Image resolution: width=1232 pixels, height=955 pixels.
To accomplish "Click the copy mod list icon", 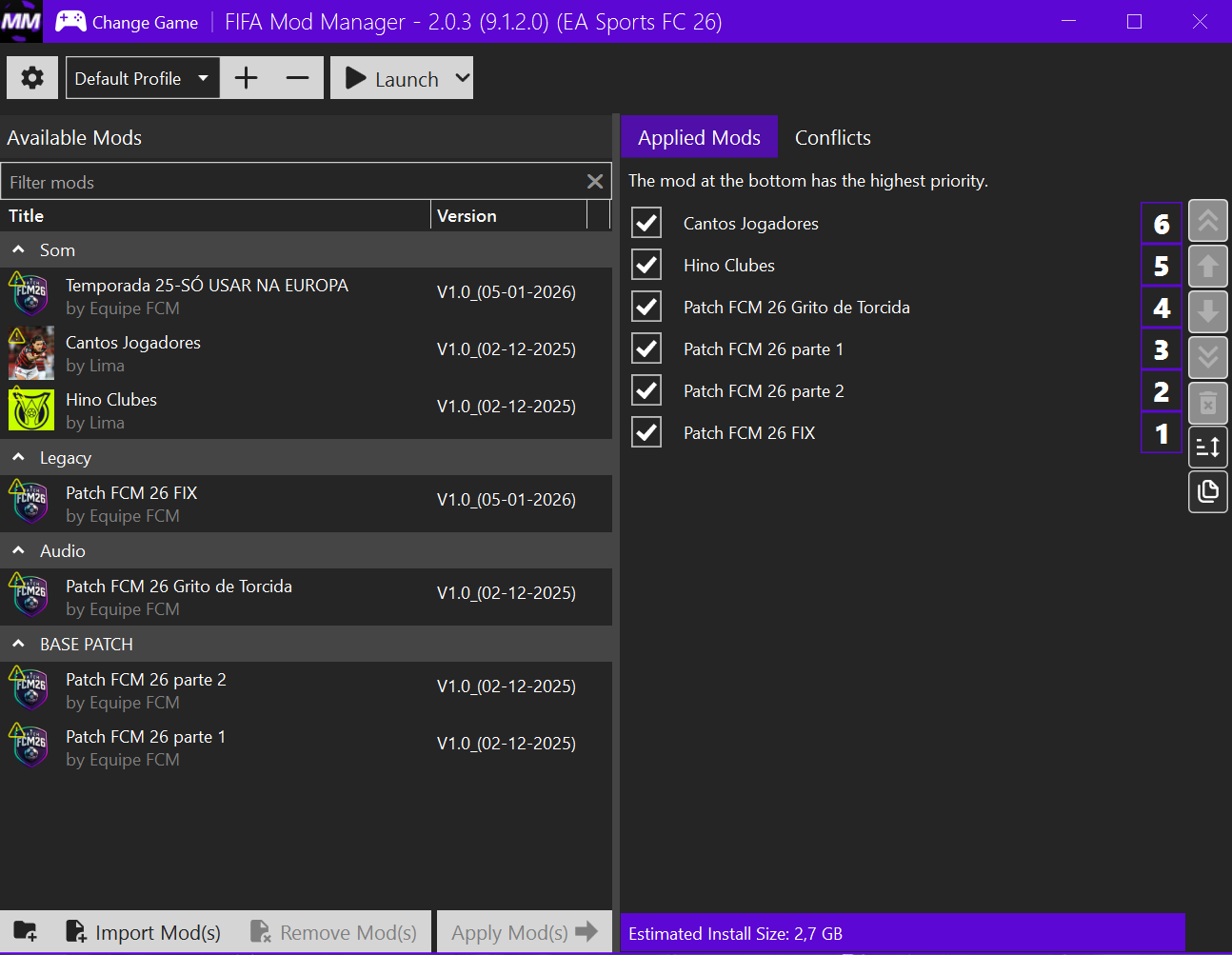I will [1207, 491].
